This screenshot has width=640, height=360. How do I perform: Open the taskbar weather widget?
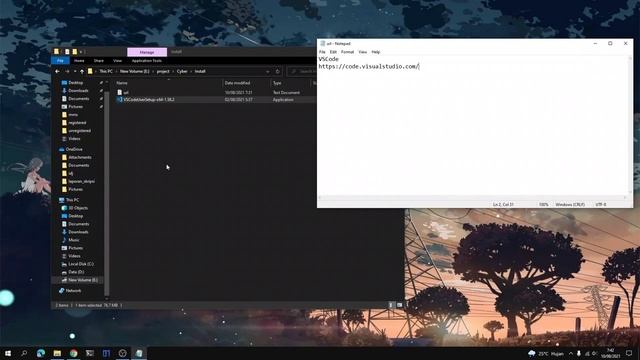[x=546, y=353]
